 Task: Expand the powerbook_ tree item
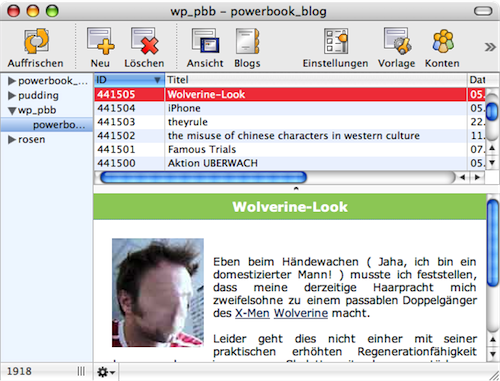click(x=12, y=81)
